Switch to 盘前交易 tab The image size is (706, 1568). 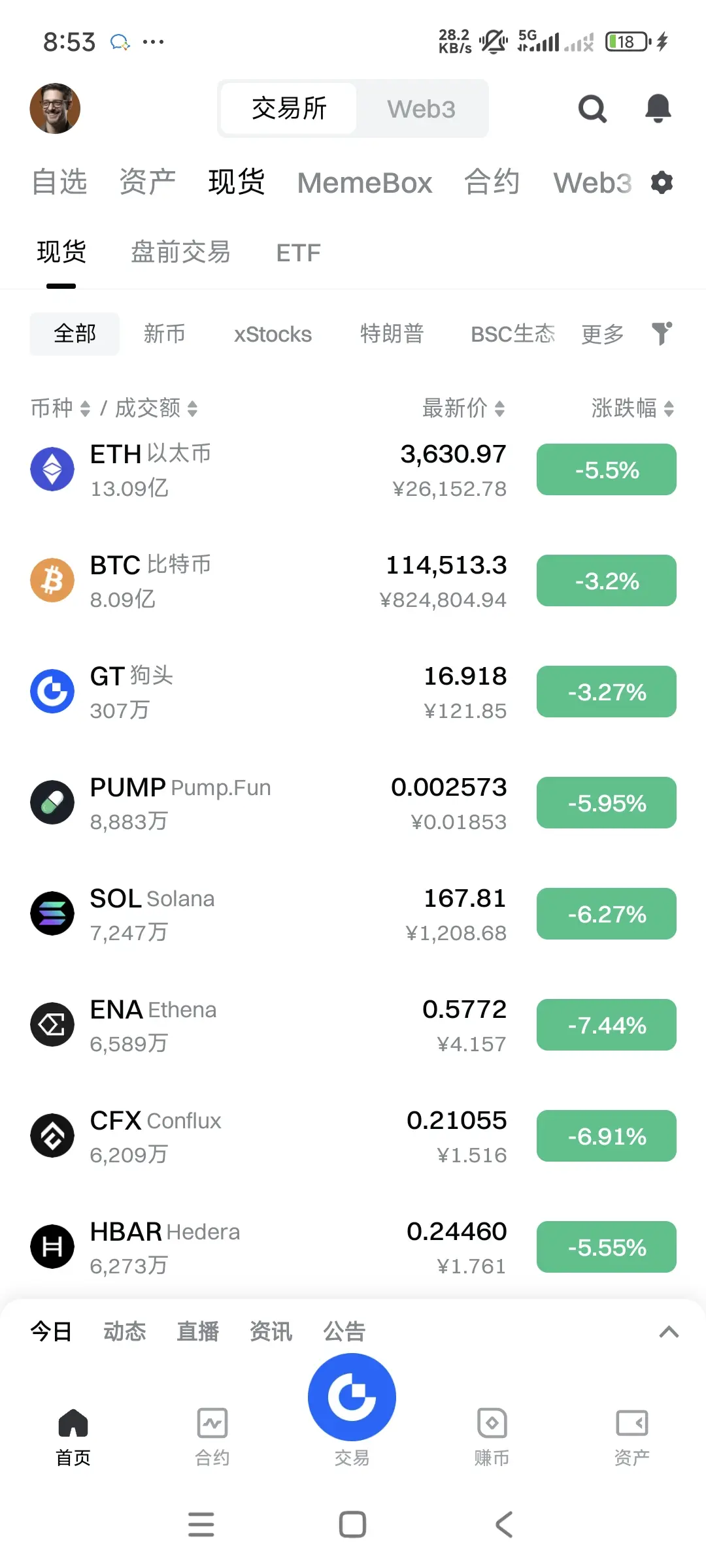pos(180,252)
